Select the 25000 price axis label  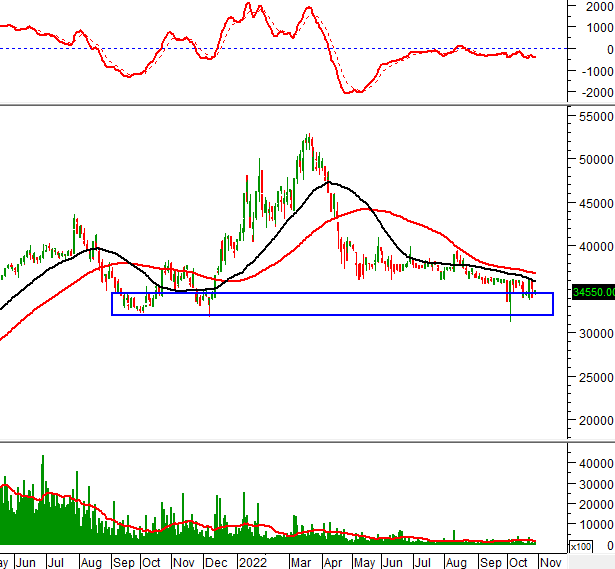pos(593,377)
